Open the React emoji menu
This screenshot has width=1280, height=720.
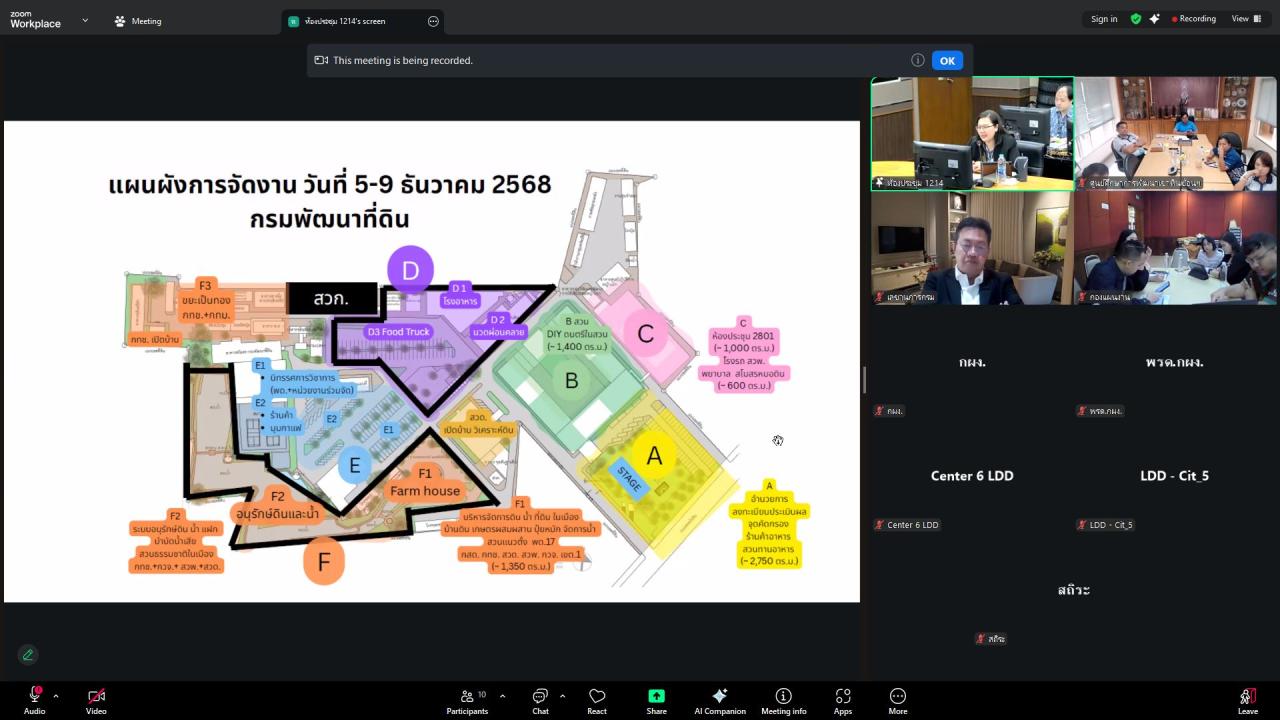(x=597, y=700)
